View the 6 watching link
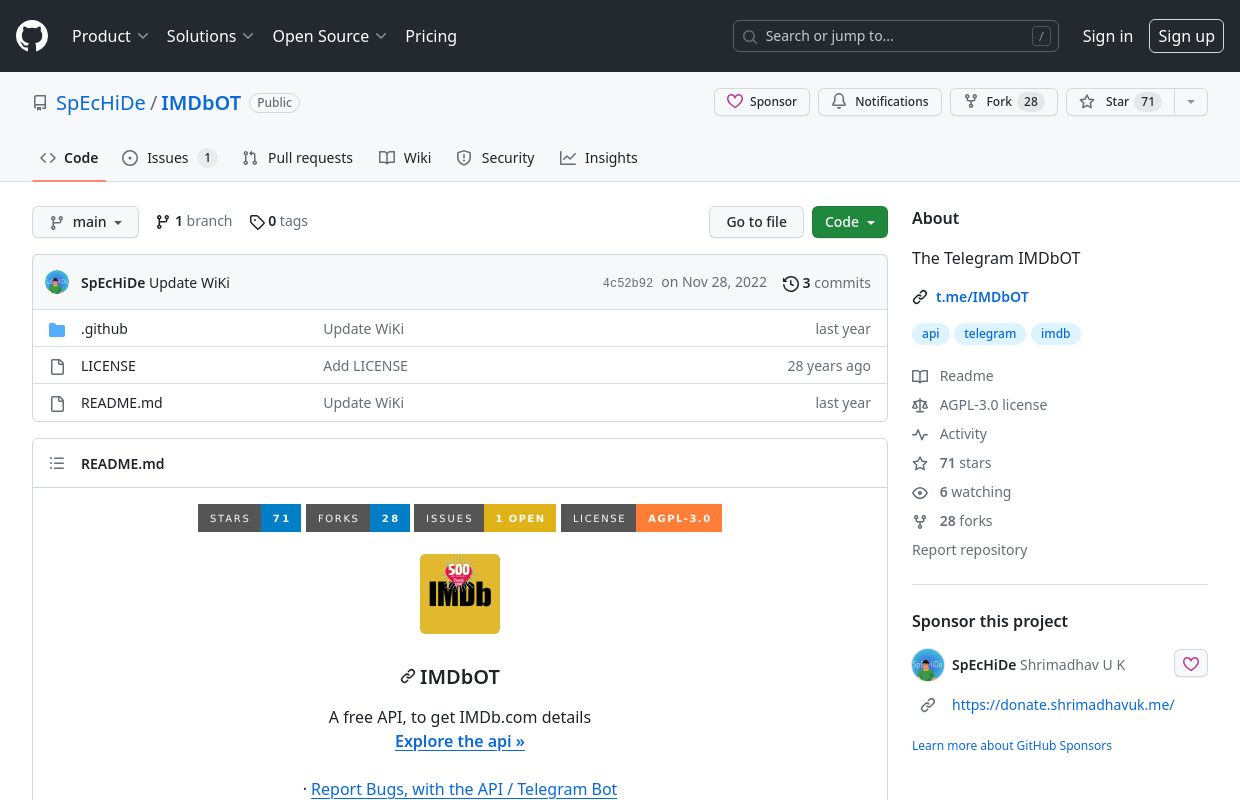Viewport: 1240px width, 800px height. point(962,492)
